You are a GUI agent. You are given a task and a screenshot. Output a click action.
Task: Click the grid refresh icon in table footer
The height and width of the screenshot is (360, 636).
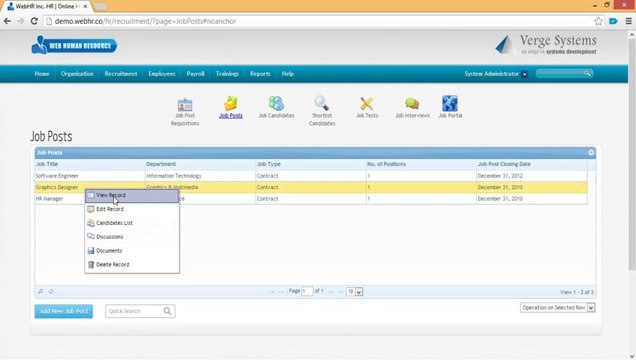51,291
